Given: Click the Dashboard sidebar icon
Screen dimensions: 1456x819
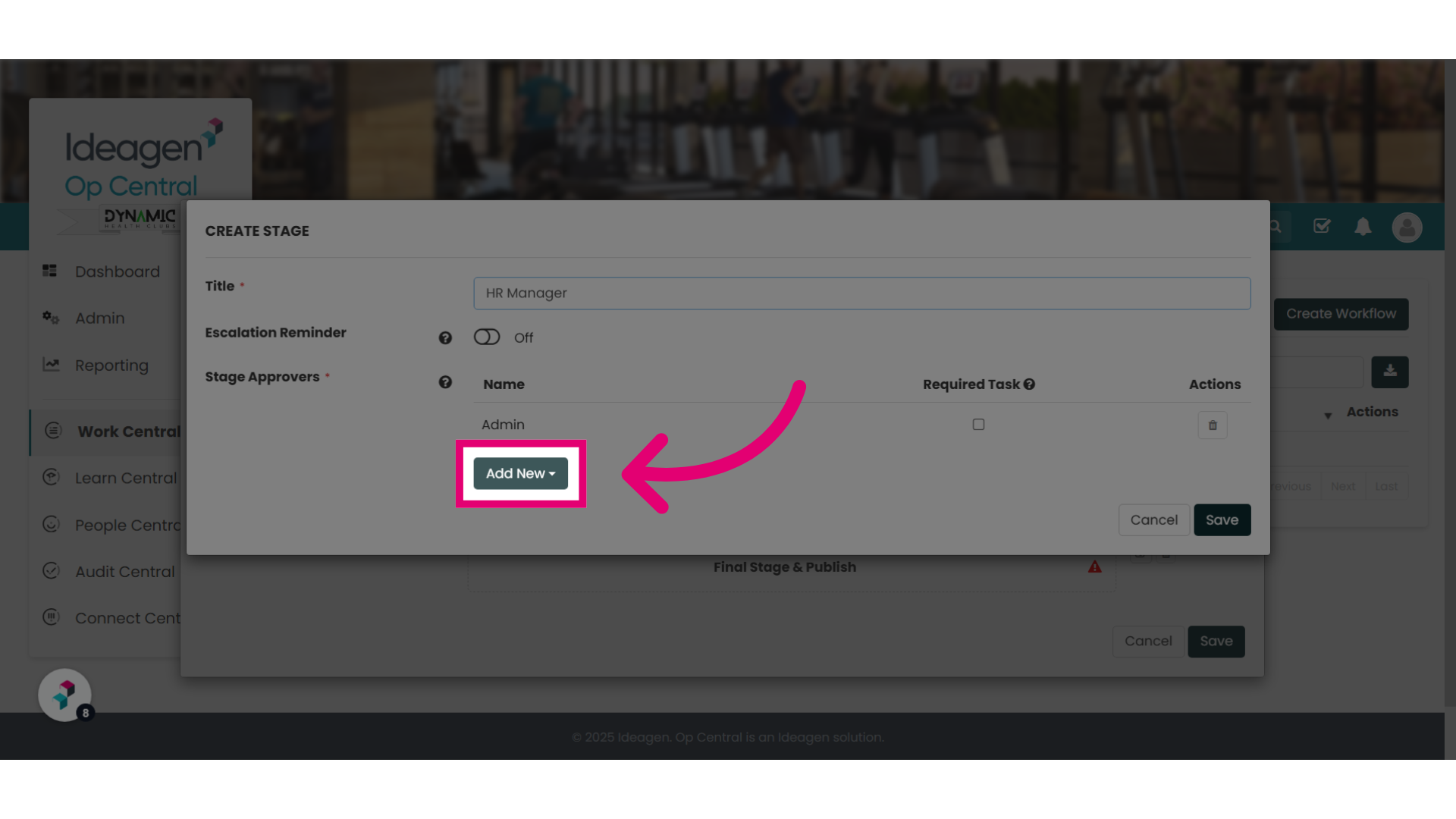Looking at the screenshot, I should [x=50, y=271].
